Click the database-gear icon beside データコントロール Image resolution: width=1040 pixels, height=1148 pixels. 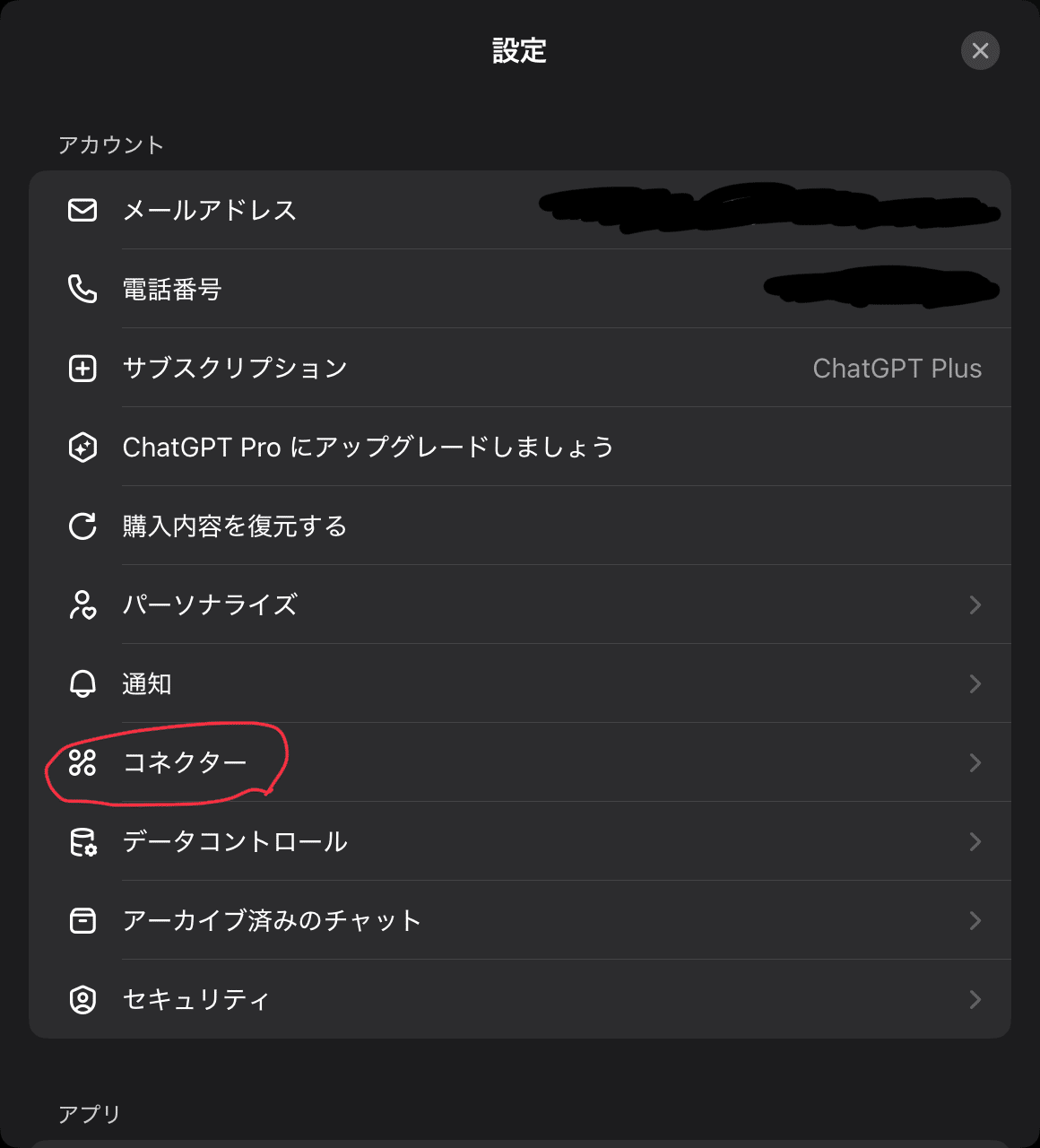82,841
